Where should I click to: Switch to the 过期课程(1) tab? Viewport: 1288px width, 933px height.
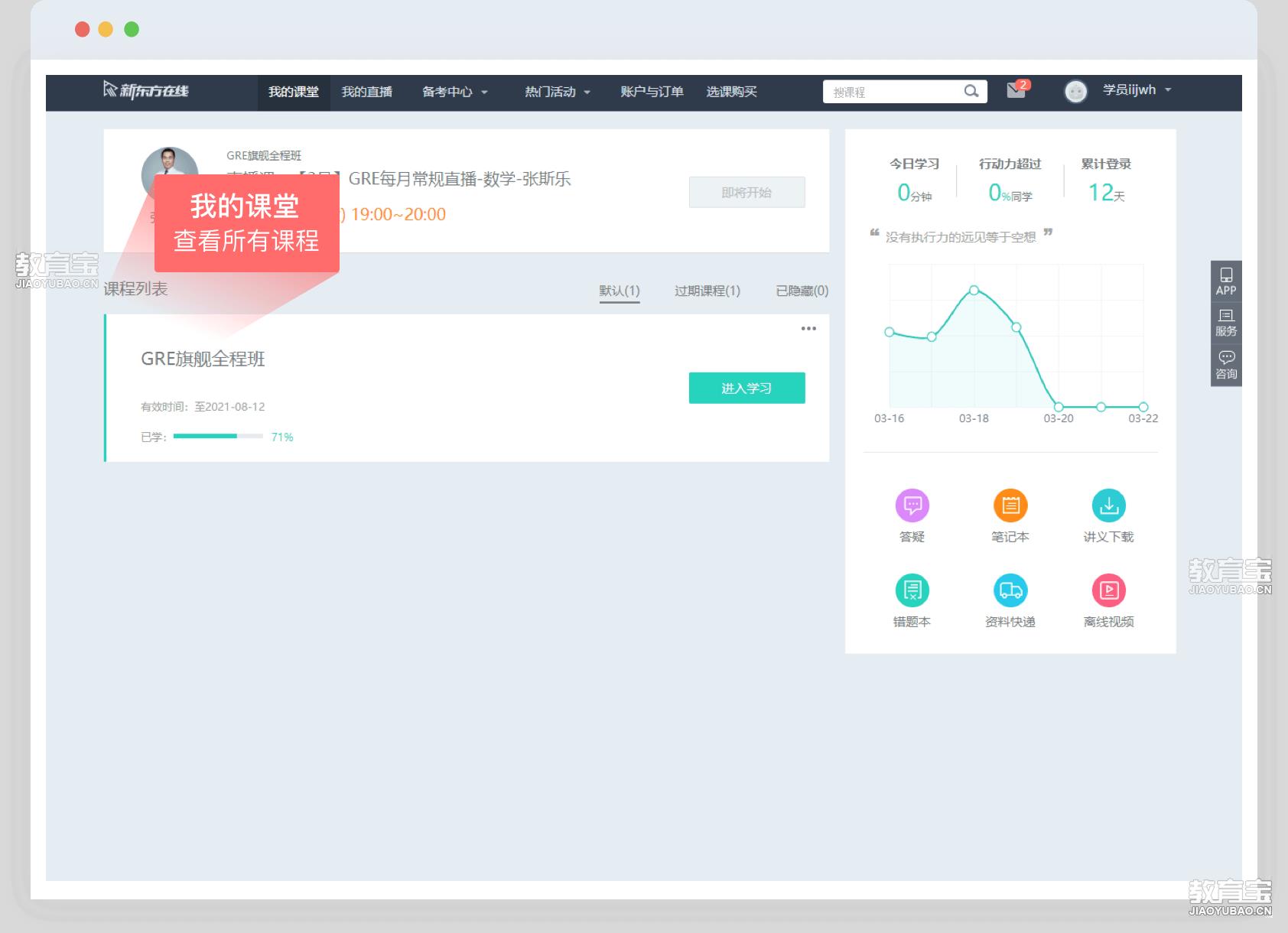[707, 291]
